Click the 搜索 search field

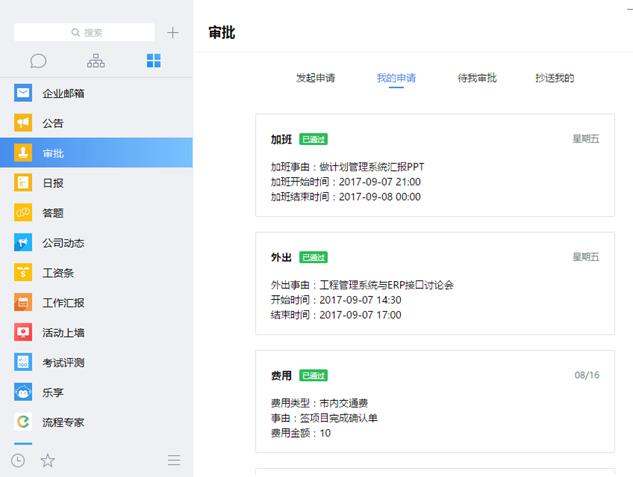pos(84,32)
